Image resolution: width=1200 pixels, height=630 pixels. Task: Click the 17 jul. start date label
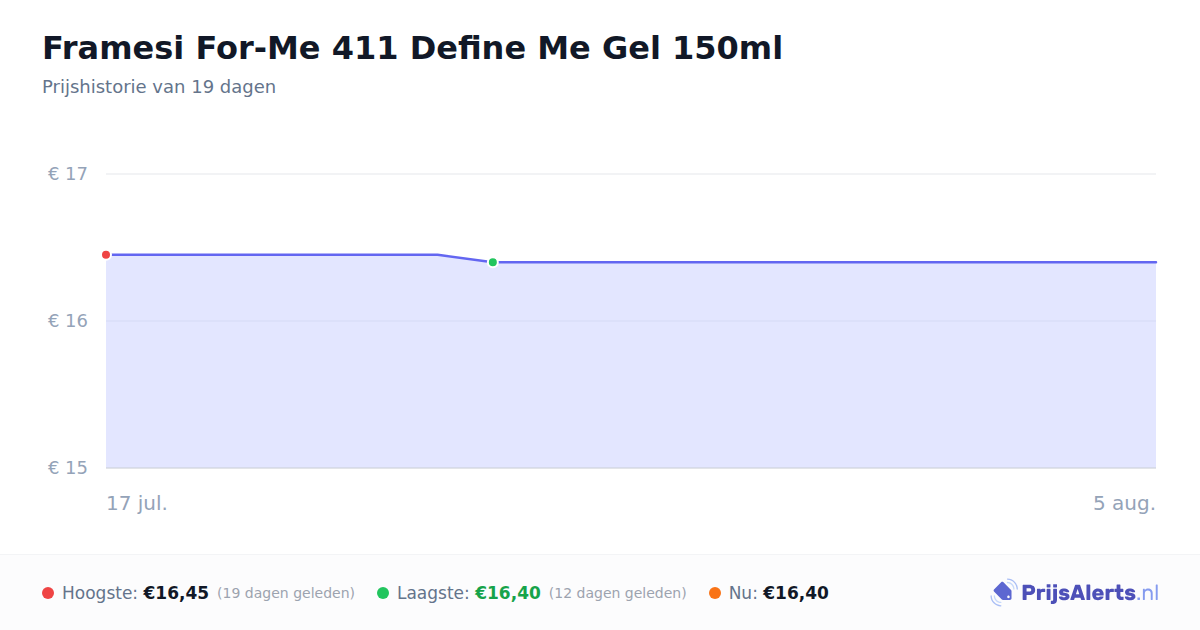[137, 503]
